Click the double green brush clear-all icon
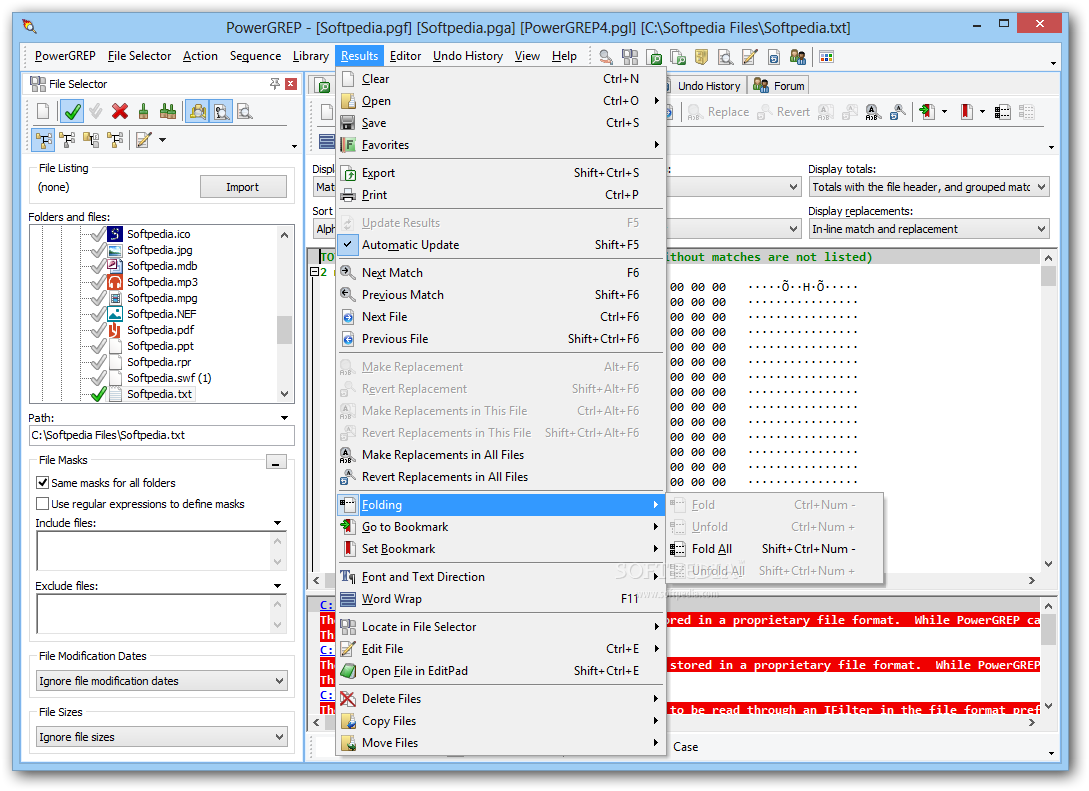The image size is (1089, 791). click(x=167, y=111)
